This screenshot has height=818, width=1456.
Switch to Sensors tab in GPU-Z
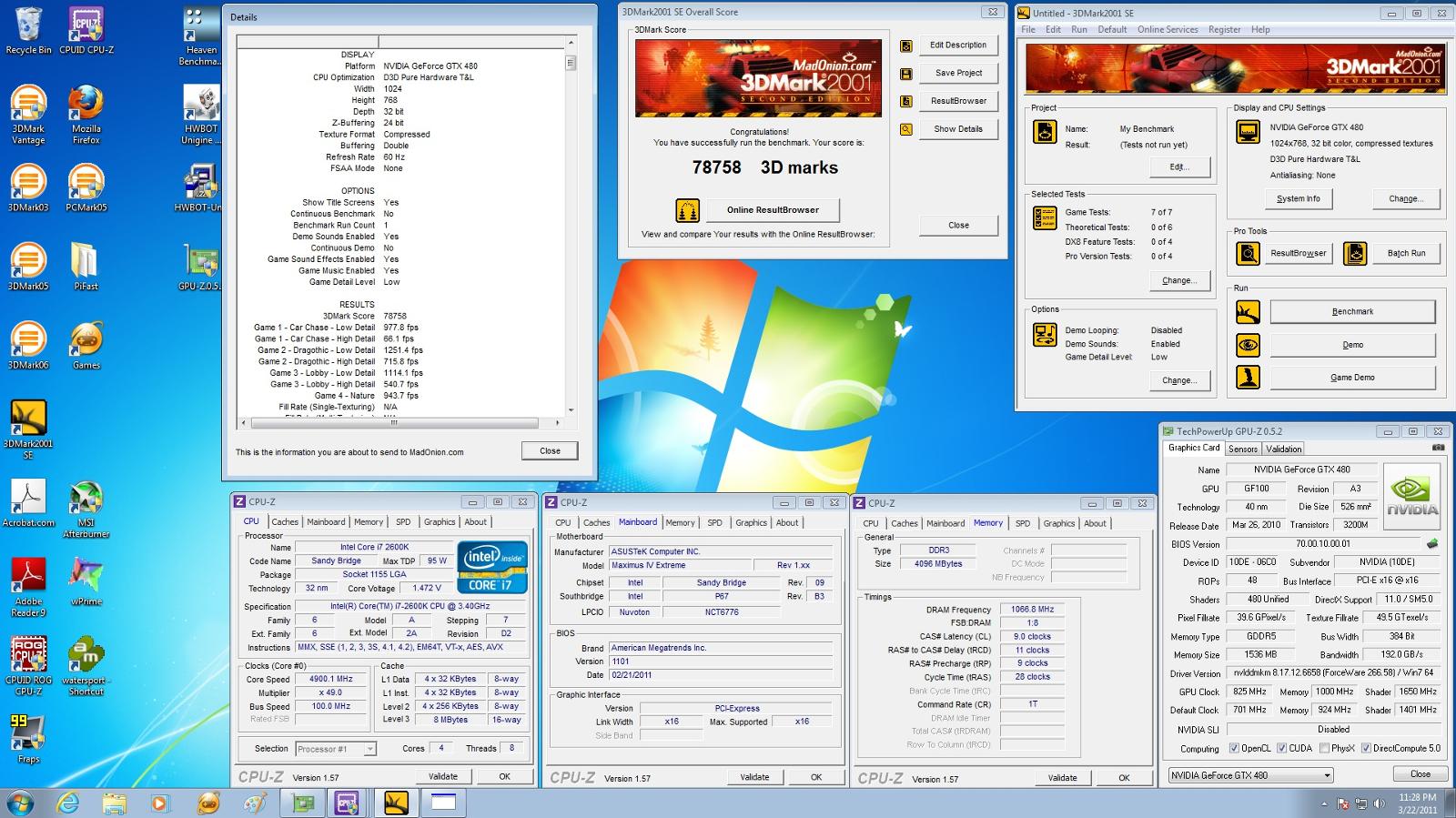[x=1242, y=449]
